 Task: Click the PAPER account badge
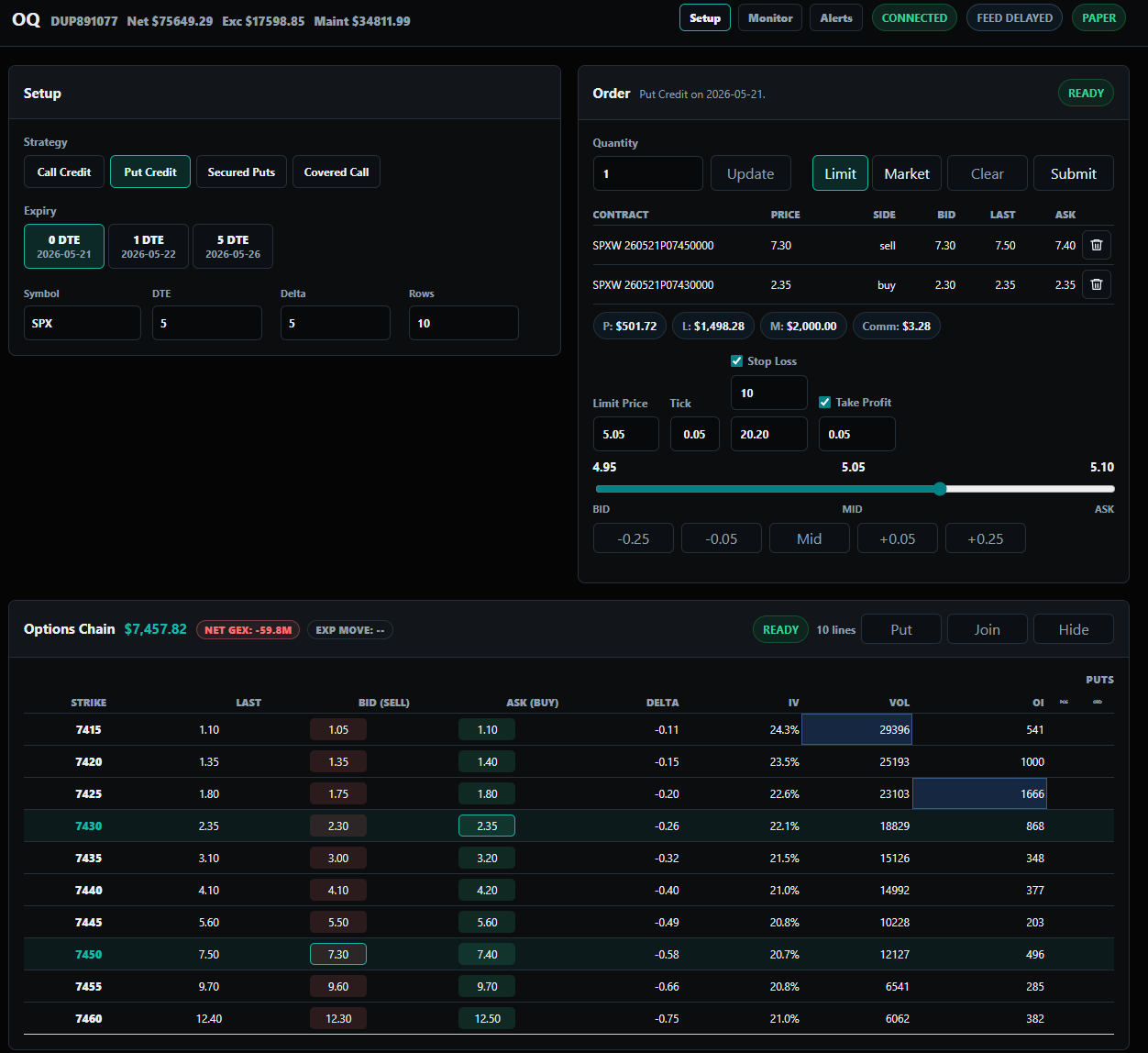[1098, 17]
